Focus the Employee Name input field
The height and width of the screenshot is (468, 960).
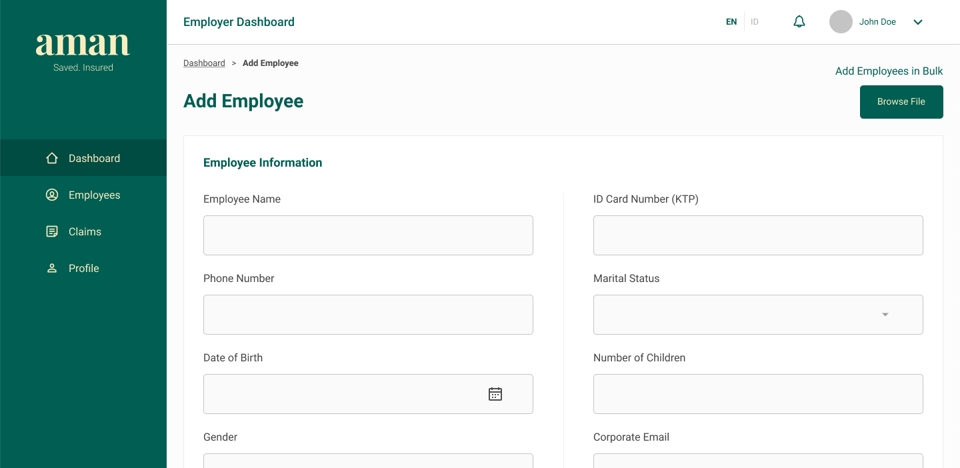pyautogui.click(x=368, y=235)
